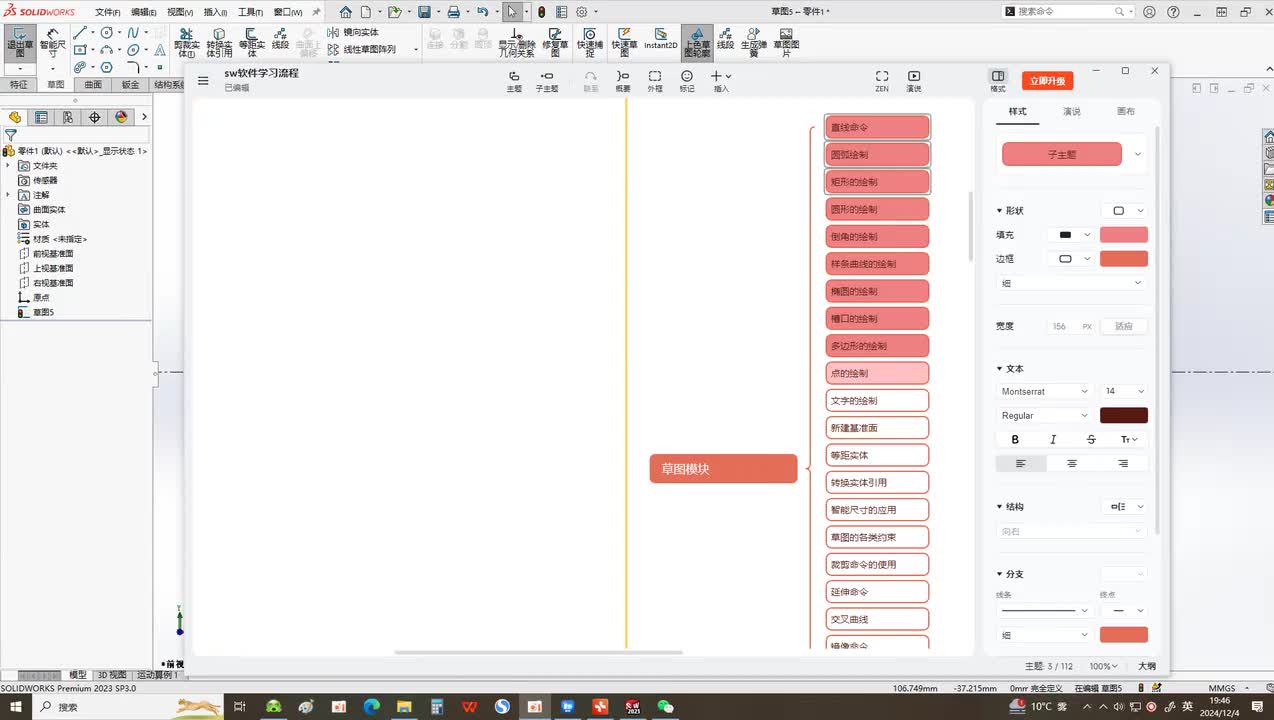Viewport: 1274px width, 720px height.
Task: Click the Linear Sketch Pattern (线性草图阵列) tool
Action: point(362,49)
